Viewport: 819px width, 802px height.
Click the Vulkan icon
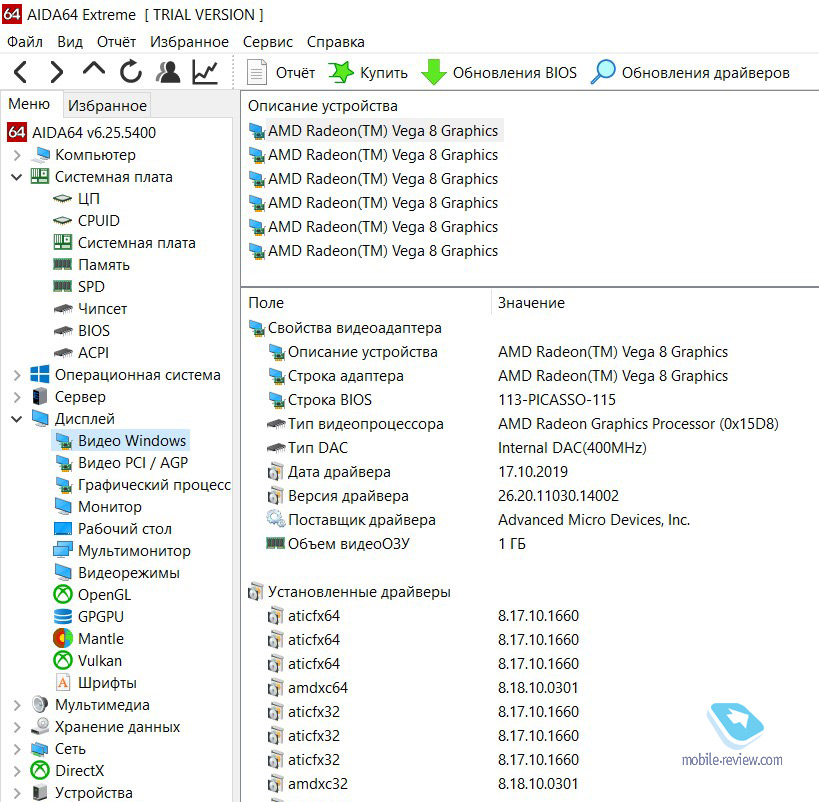(63, 660)
